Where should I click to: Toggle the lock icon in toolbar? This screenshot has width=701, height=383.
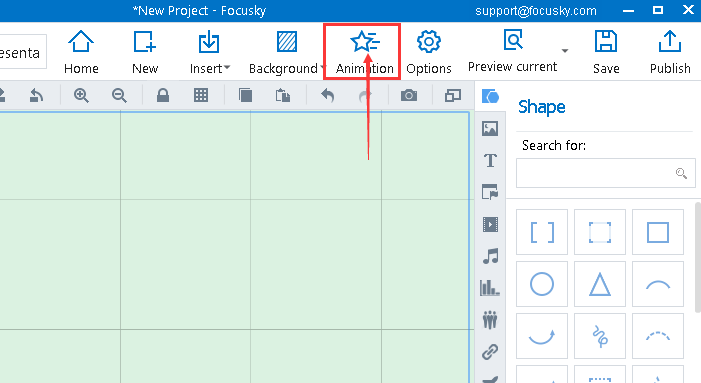(x=163, y=95)
